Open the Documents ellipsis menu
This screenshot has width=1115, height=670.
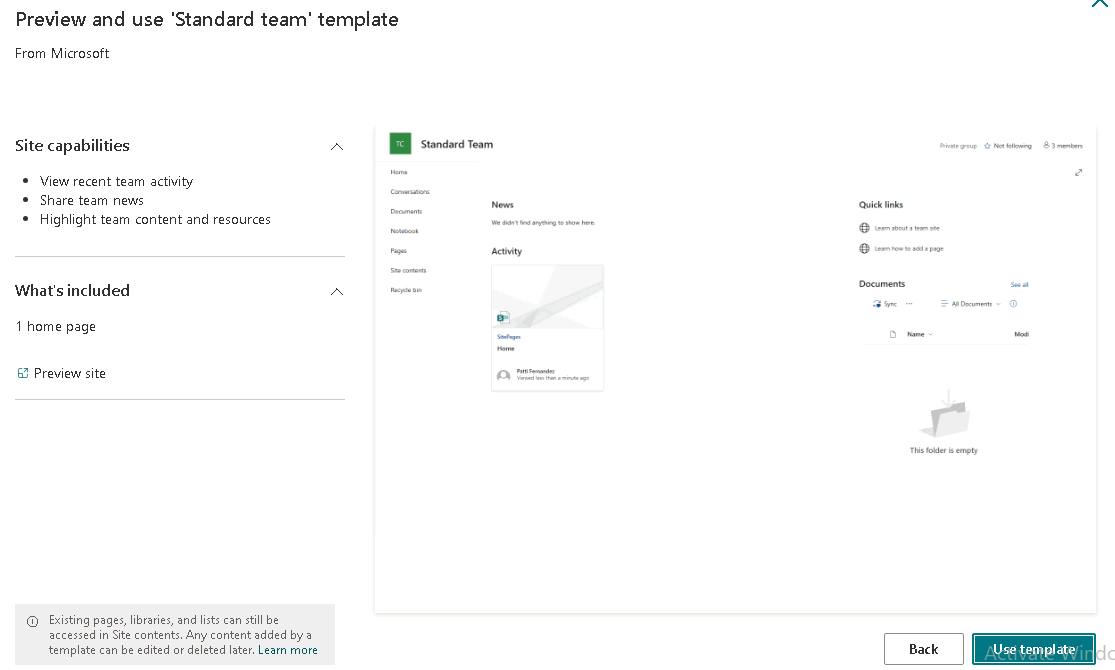click(909, 304)
